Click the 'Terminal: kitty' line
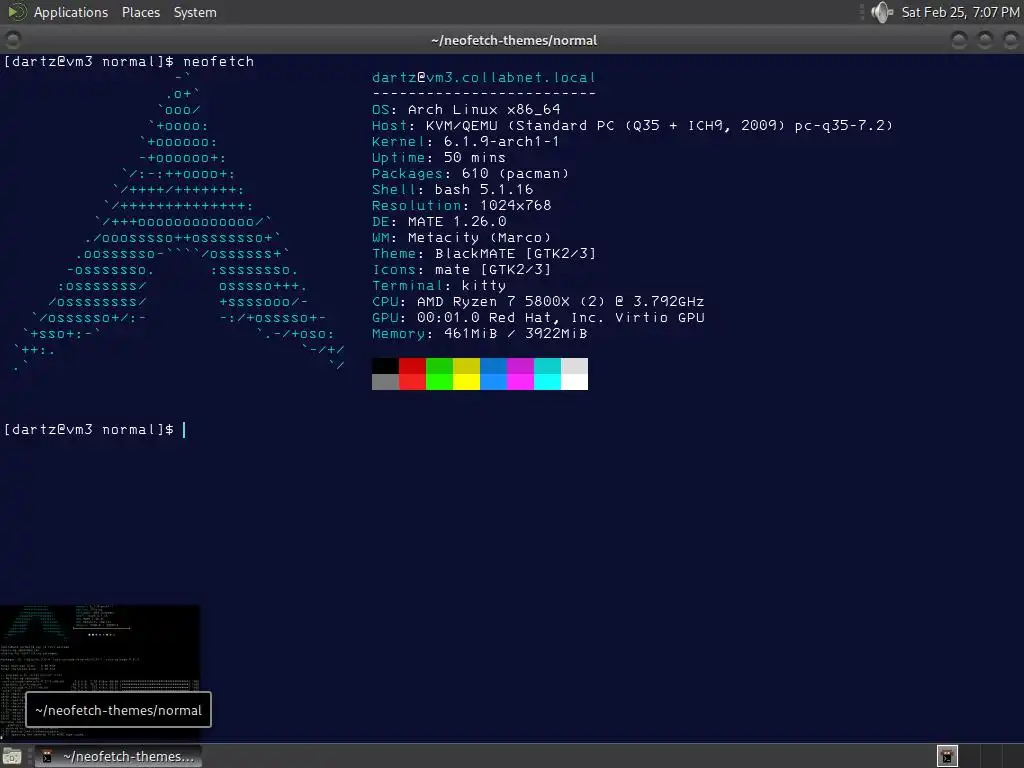The width and height of the screenshot is (1024, 768). 439,285
